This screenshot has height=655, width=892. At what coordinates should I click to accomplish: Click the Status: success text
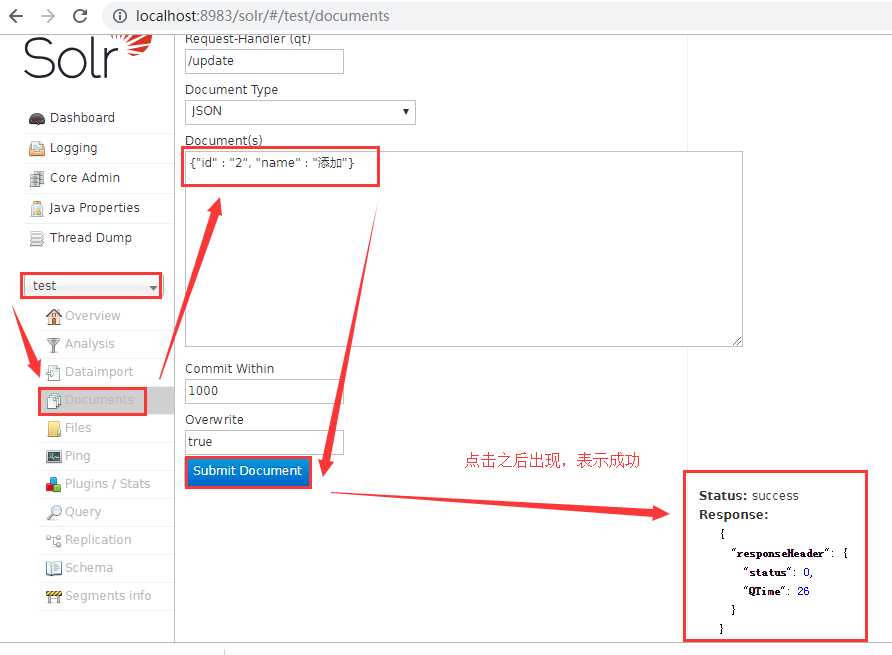[749, 496]
